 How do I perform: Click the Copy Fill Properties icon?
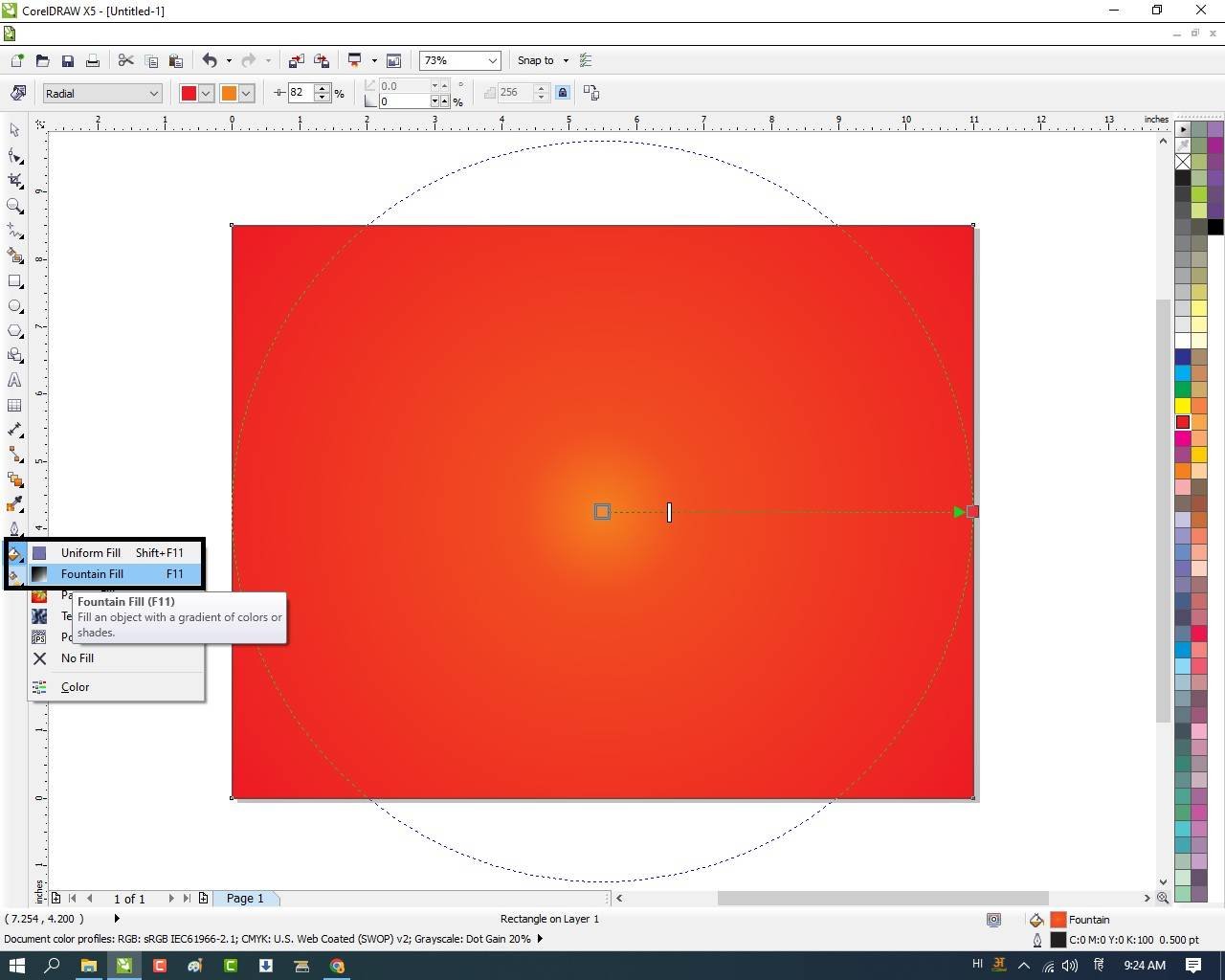click(591, 93)
